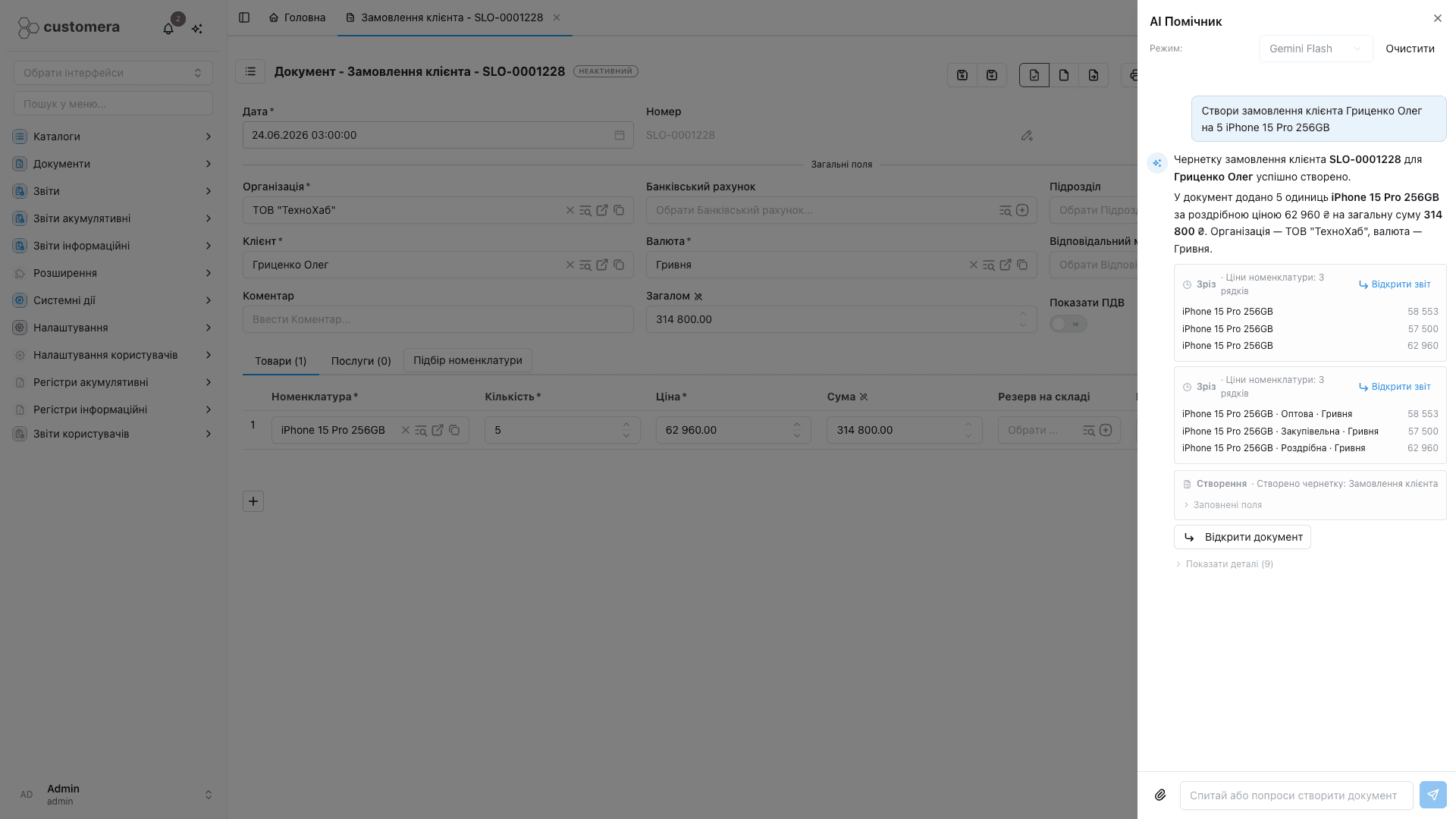Add new Банківський рахунок plus icon
The width and height of the screenshot is (1456, 819).
(1022, 210)
